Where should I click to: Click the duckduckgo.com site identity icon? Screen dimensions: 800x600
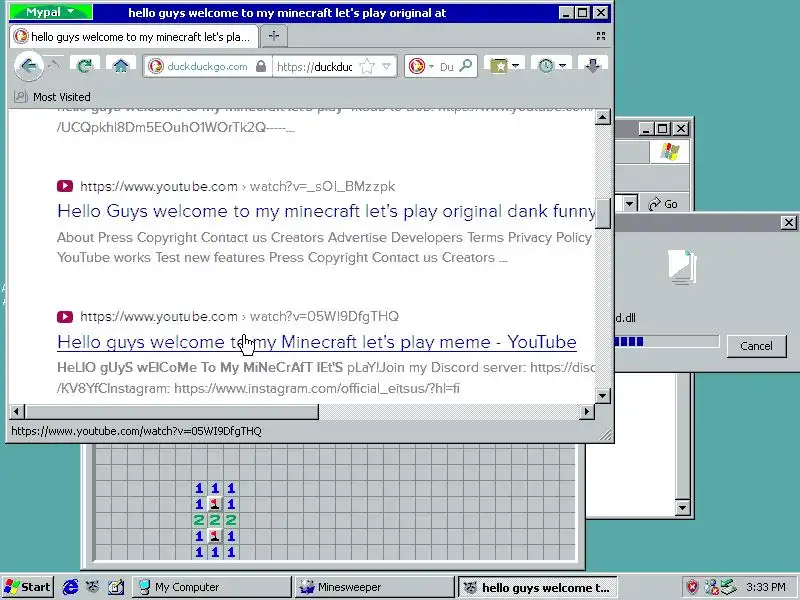(156, 66)
